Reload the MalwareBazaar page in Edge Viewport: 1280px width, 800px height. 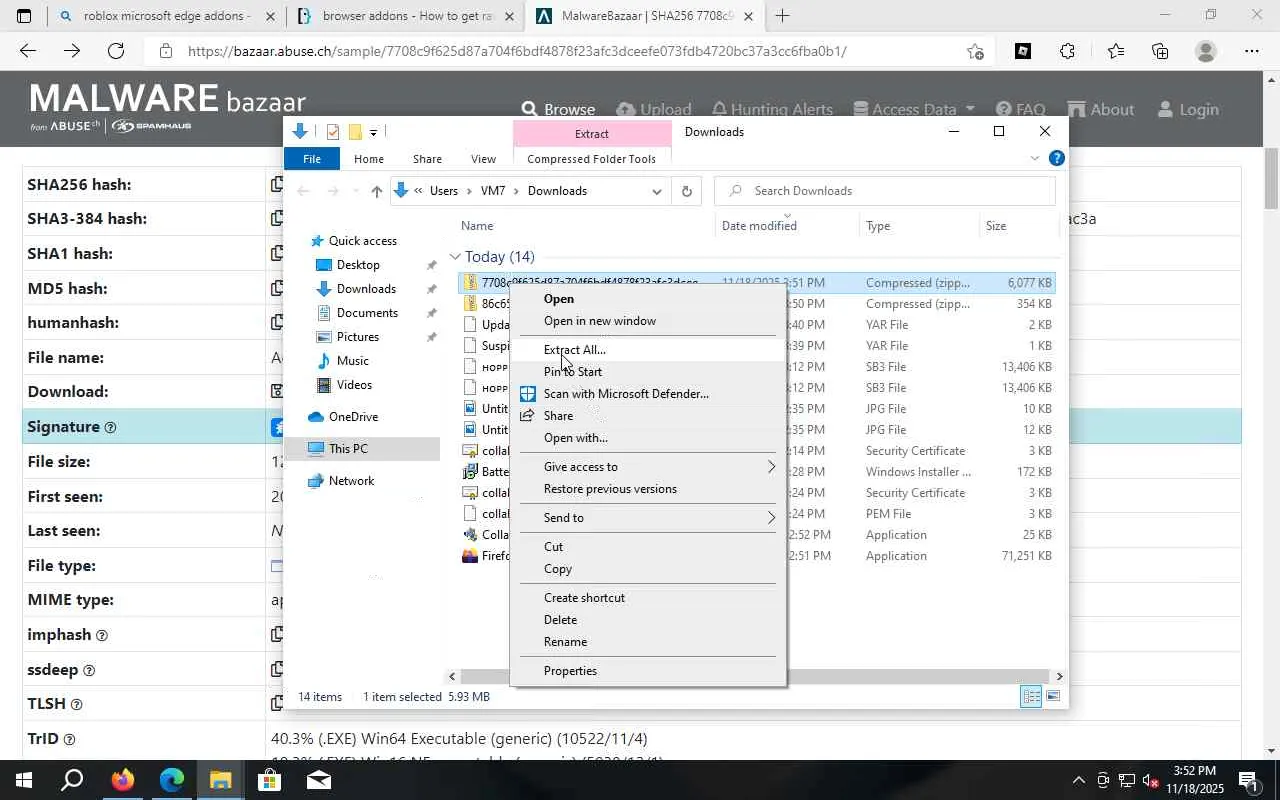tap(116, 51)
